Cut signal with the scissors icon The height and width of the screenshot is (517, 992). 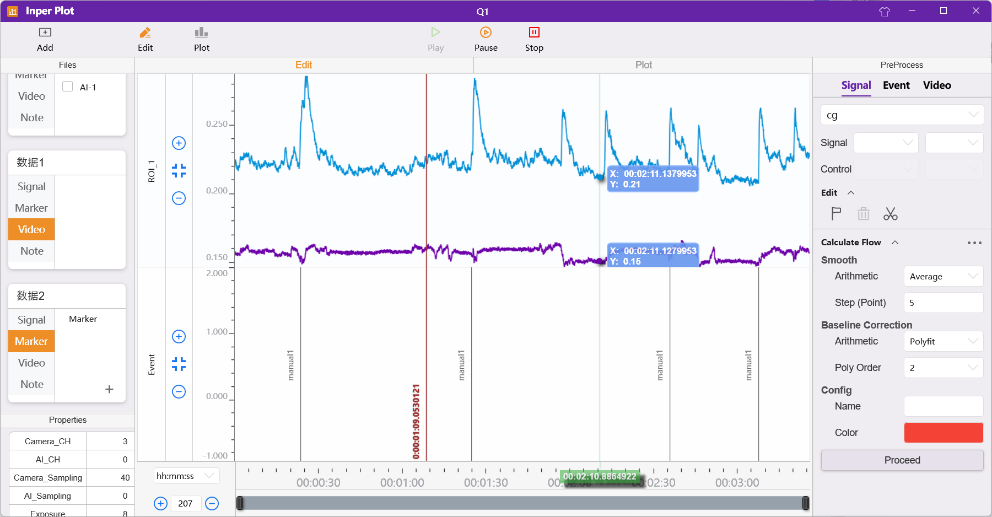tap(891, 214)
